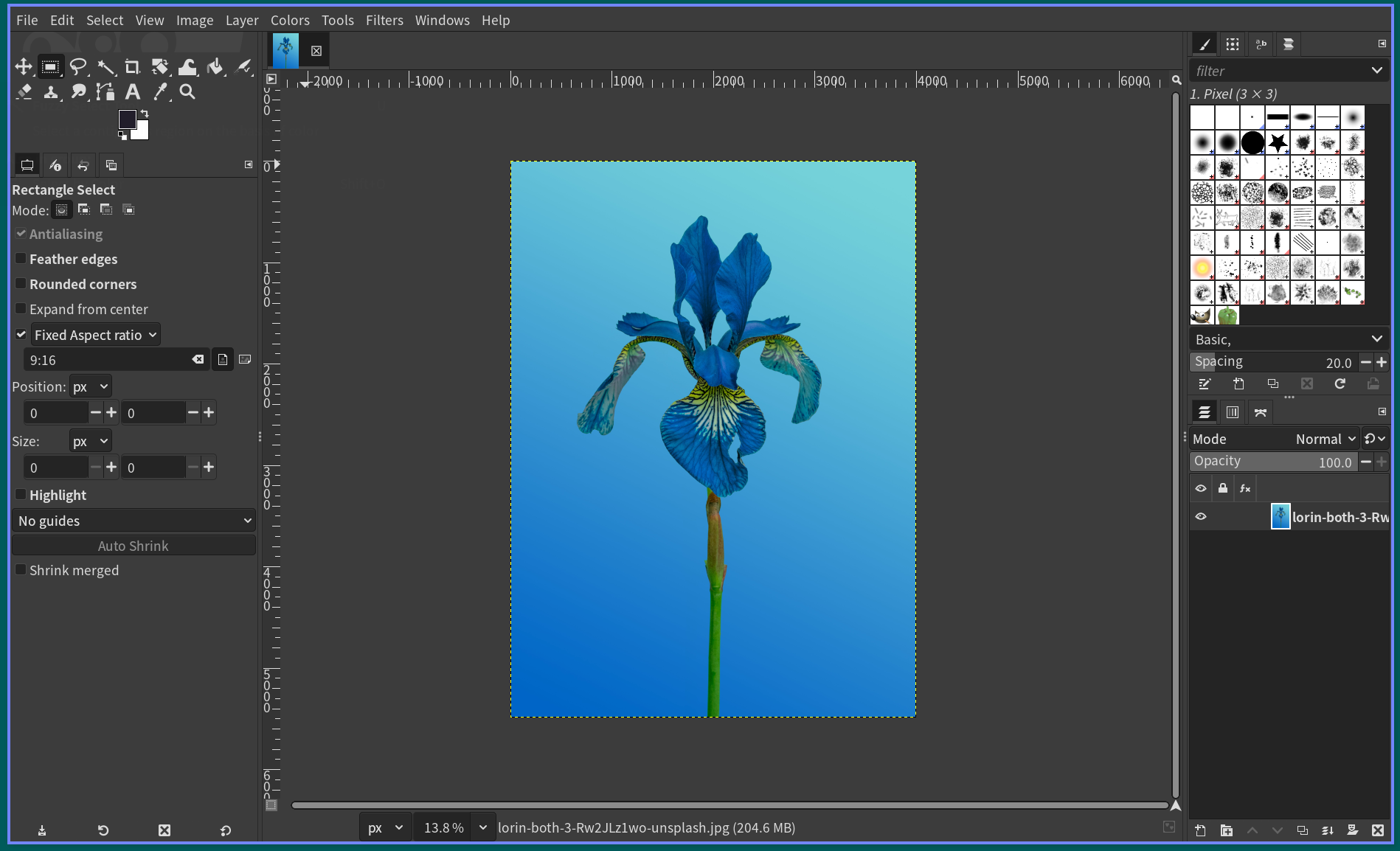Image resolution: width=1400 pixels, height=851 pixels.
Task: Select the Crop tool
Action: coord(132,67)
